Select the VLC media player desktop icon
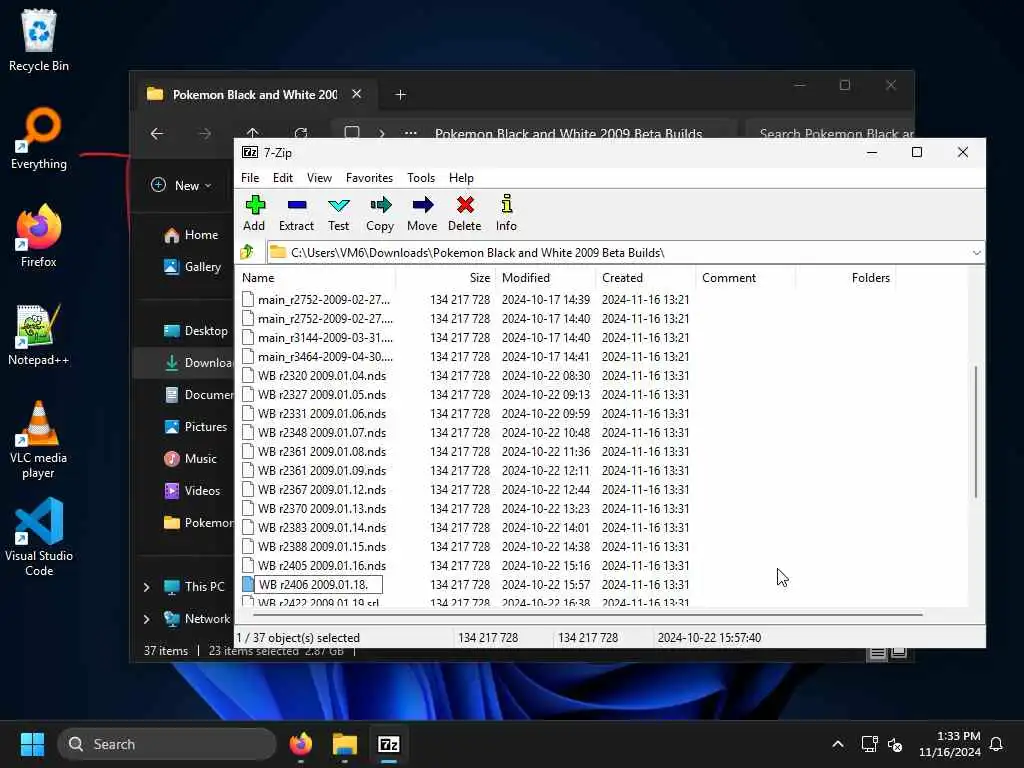The height and width of the screenshot is (768, 1024). pos(39,440)
